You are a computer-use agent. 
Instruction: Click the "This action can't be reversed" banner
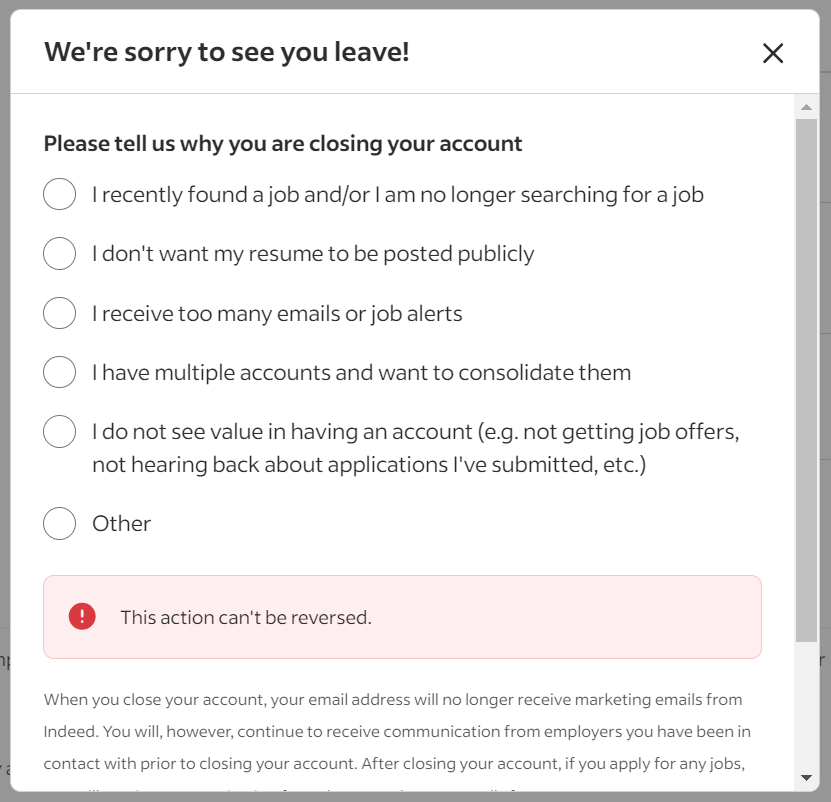tap(400, 615)
